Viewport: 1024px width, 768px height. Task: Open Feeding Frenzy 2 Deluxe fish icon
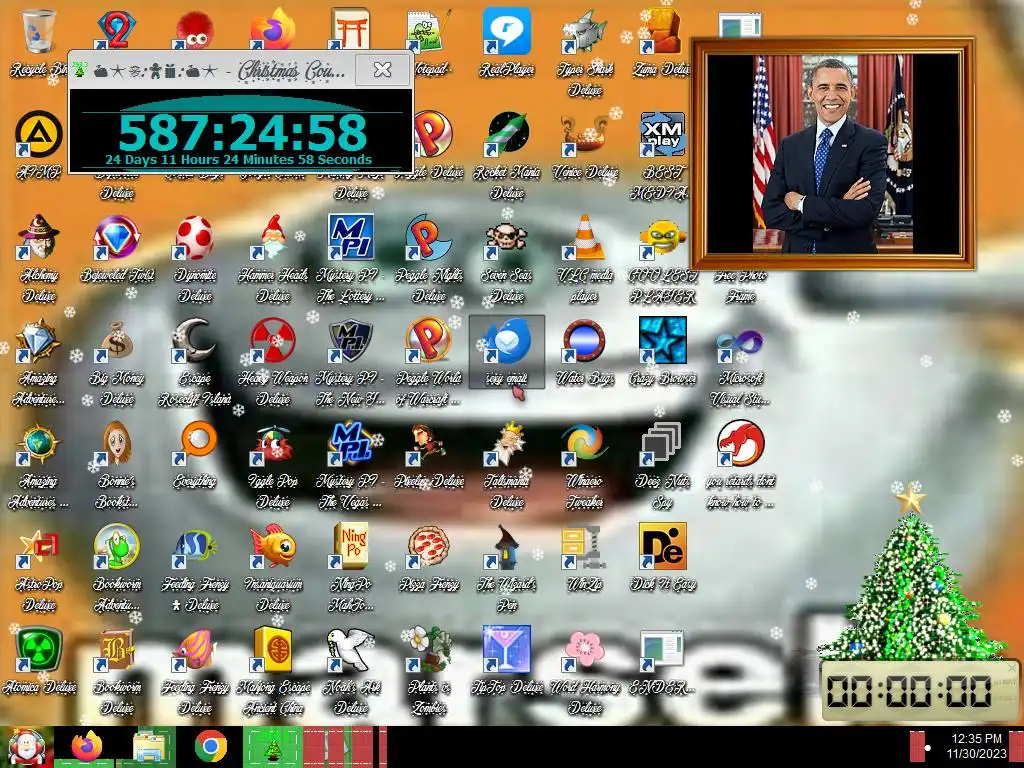[195, 546]
